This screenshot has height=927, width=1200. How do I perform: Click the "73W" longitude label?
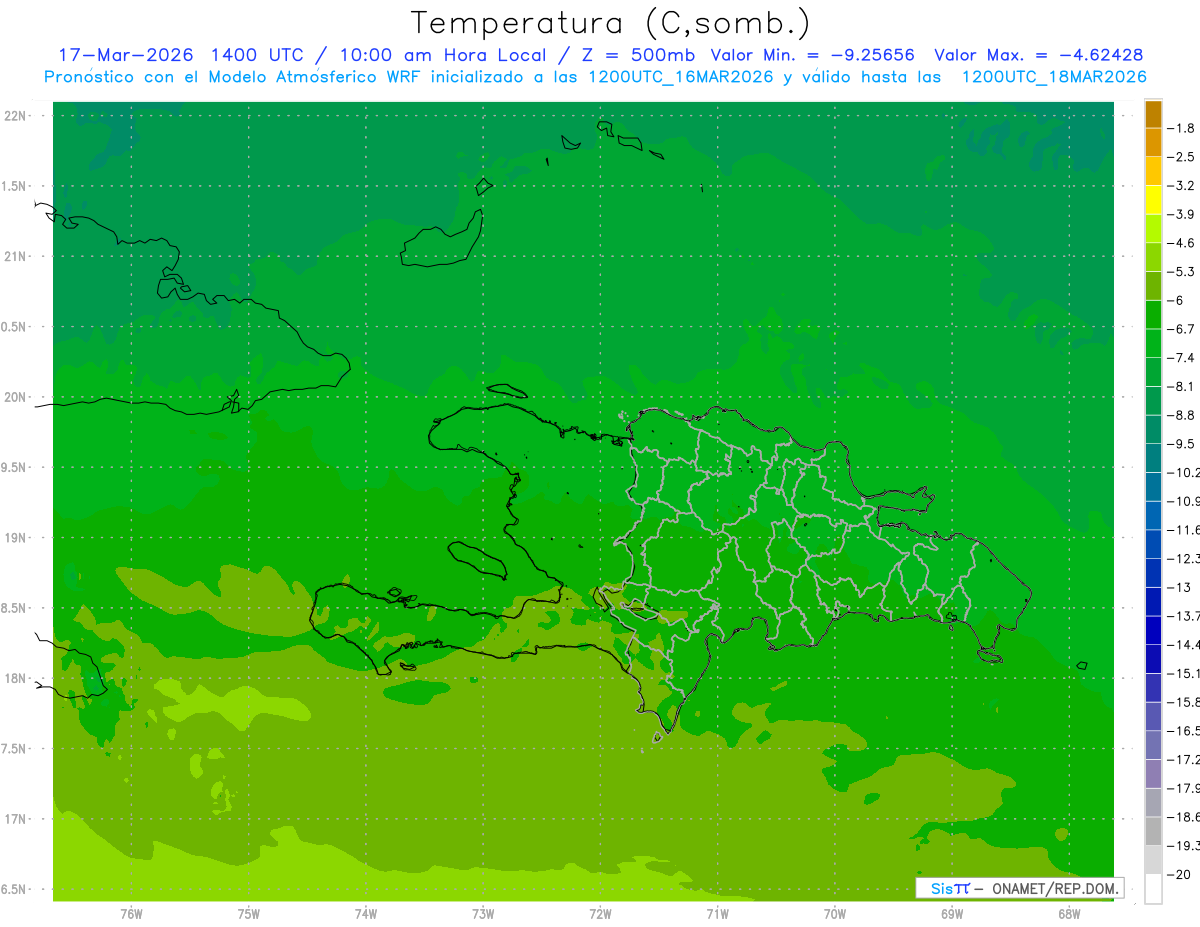tap(483, 913)
